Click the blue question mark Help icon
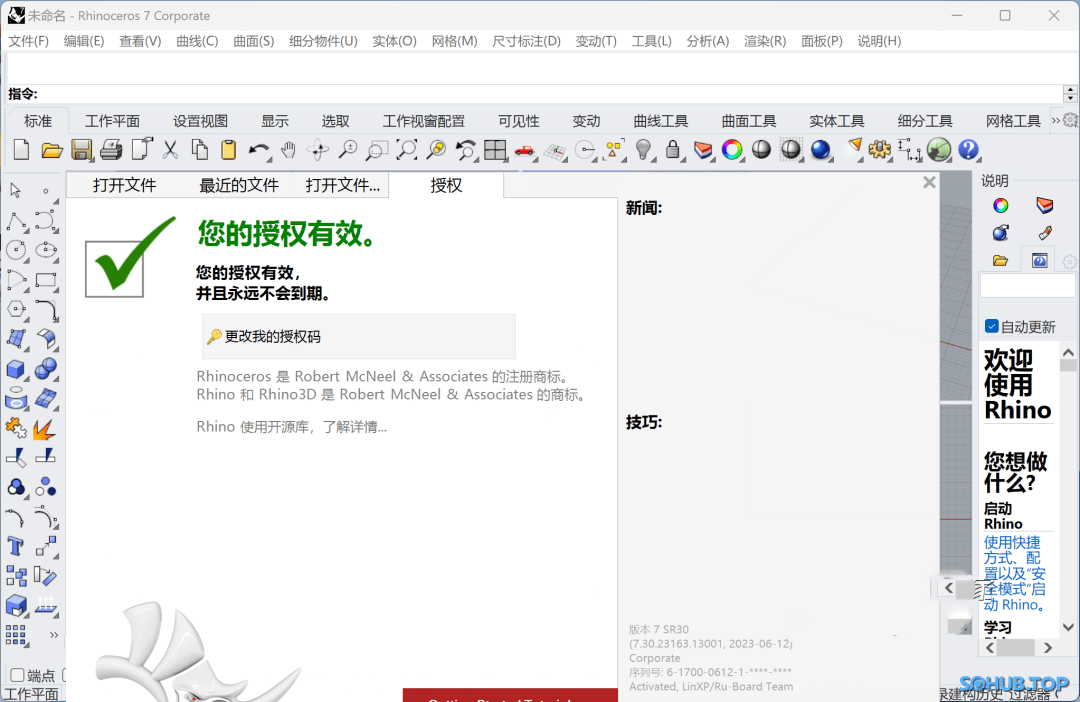The width and height of the screenshot is (1080, 702). coord(967,150)
